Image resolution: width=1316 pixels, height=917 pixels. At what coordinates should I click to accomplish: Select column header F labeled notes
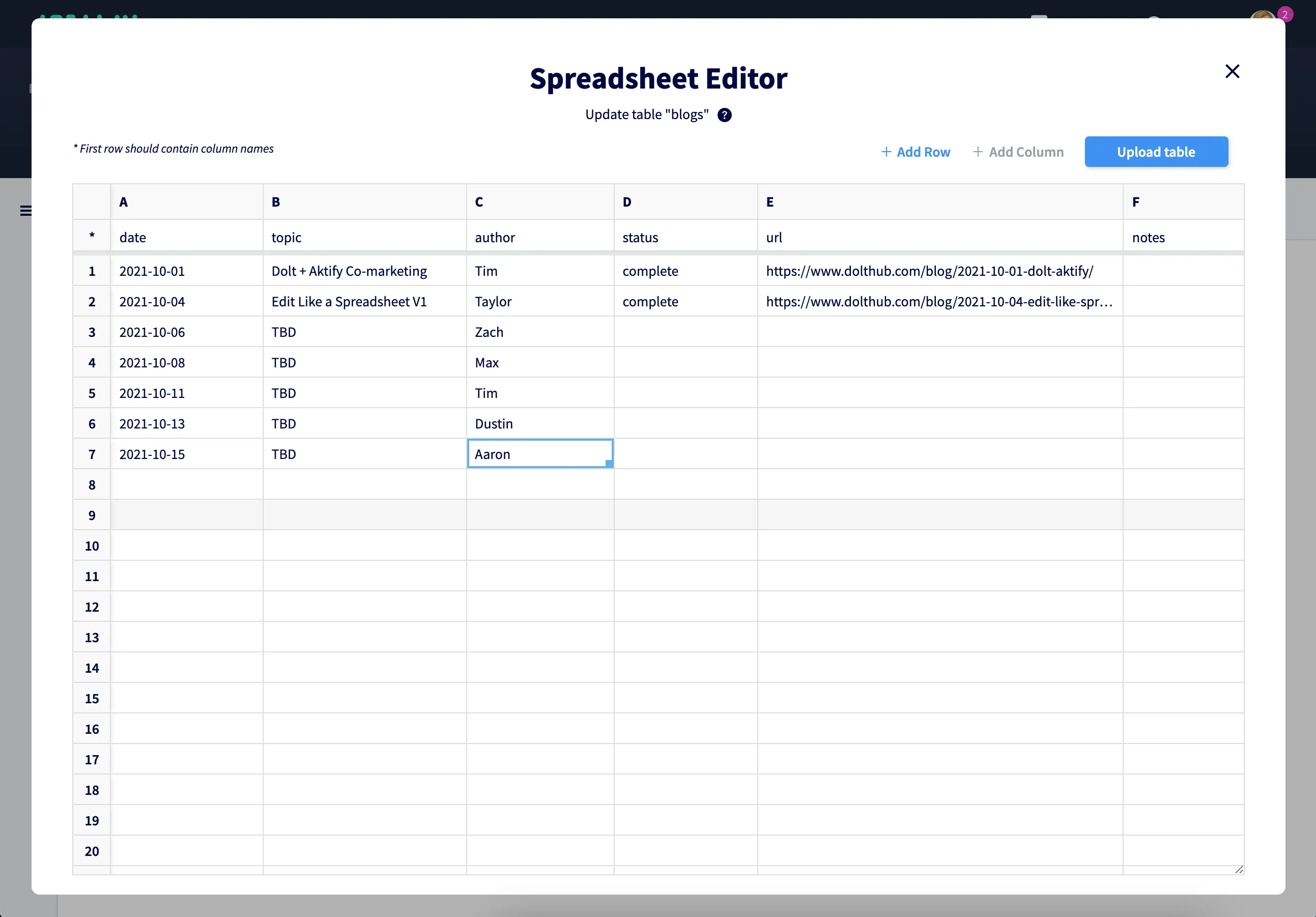pyautogui.click(x=1184, y=201)
